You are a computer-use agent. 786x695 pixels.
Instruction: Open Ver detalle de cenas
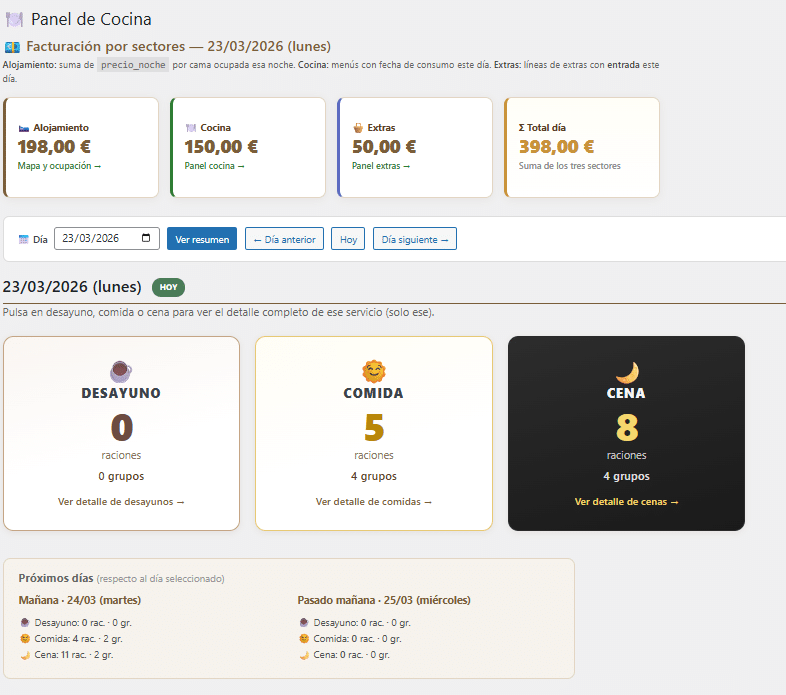626,502
